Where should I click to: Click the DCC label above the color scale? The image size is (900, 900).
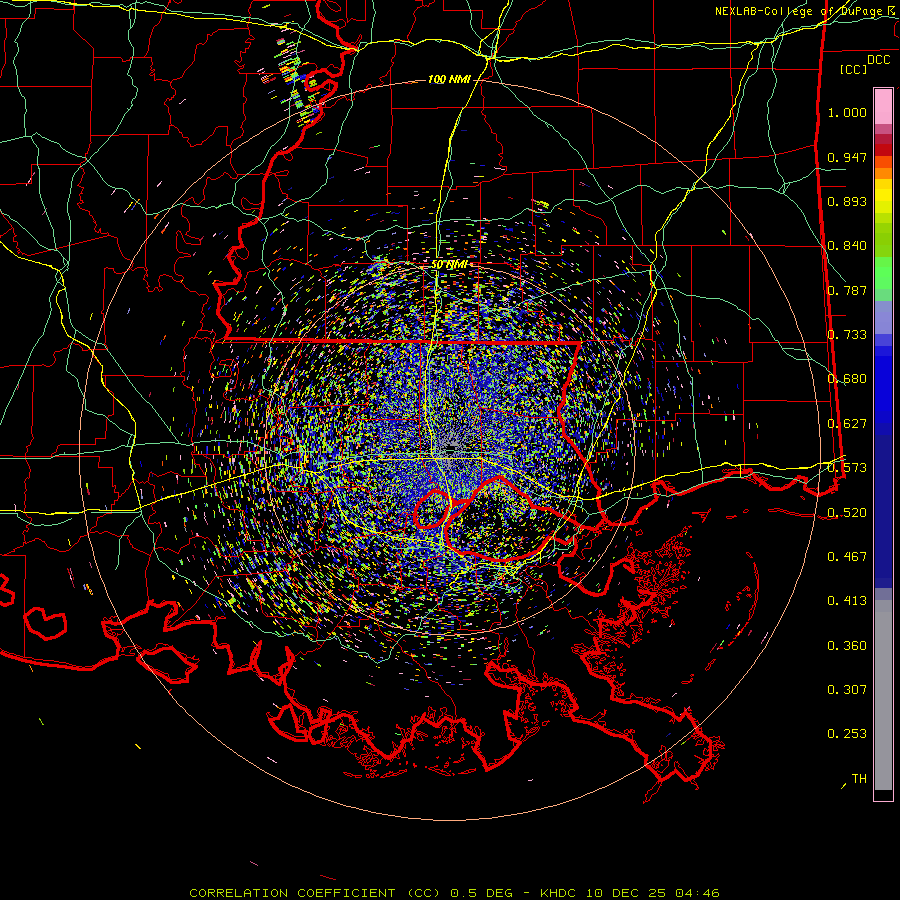pos(878,60)
